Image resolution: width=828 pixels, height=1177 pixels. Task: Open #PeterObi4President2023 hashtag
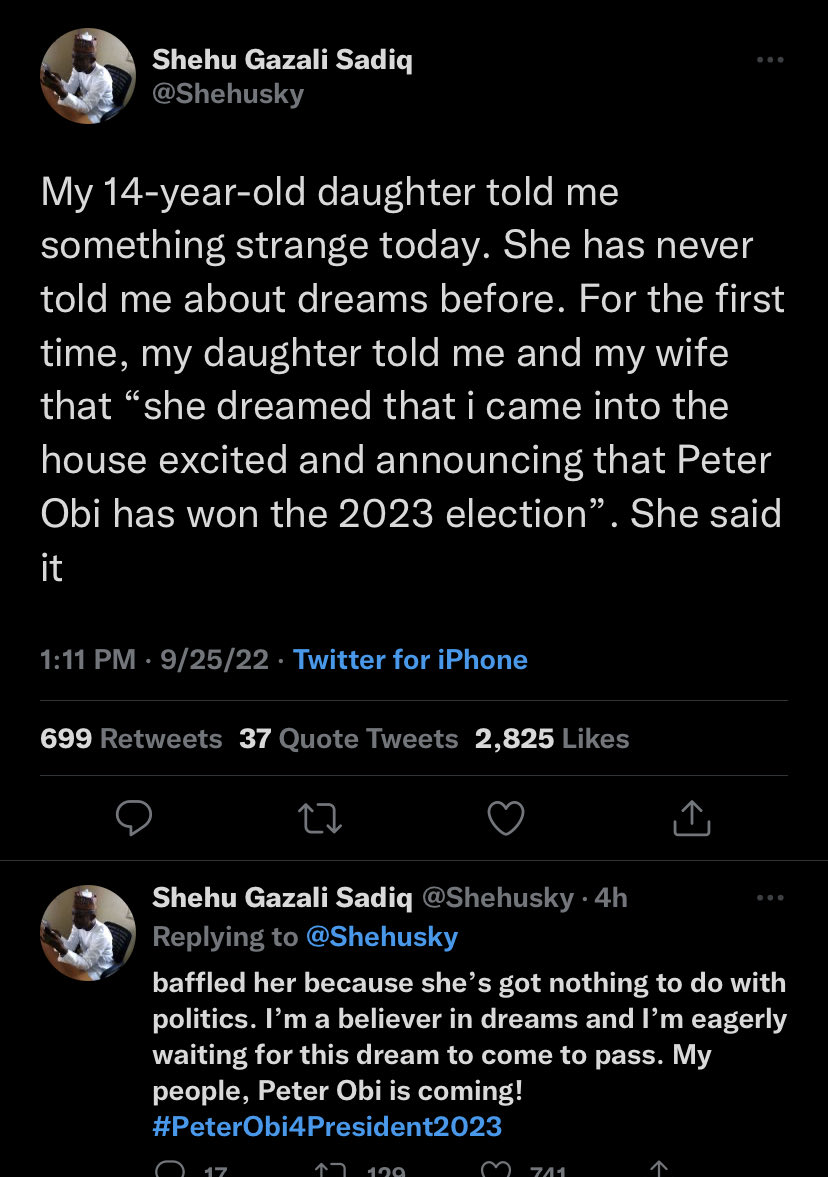(327, 1126)
